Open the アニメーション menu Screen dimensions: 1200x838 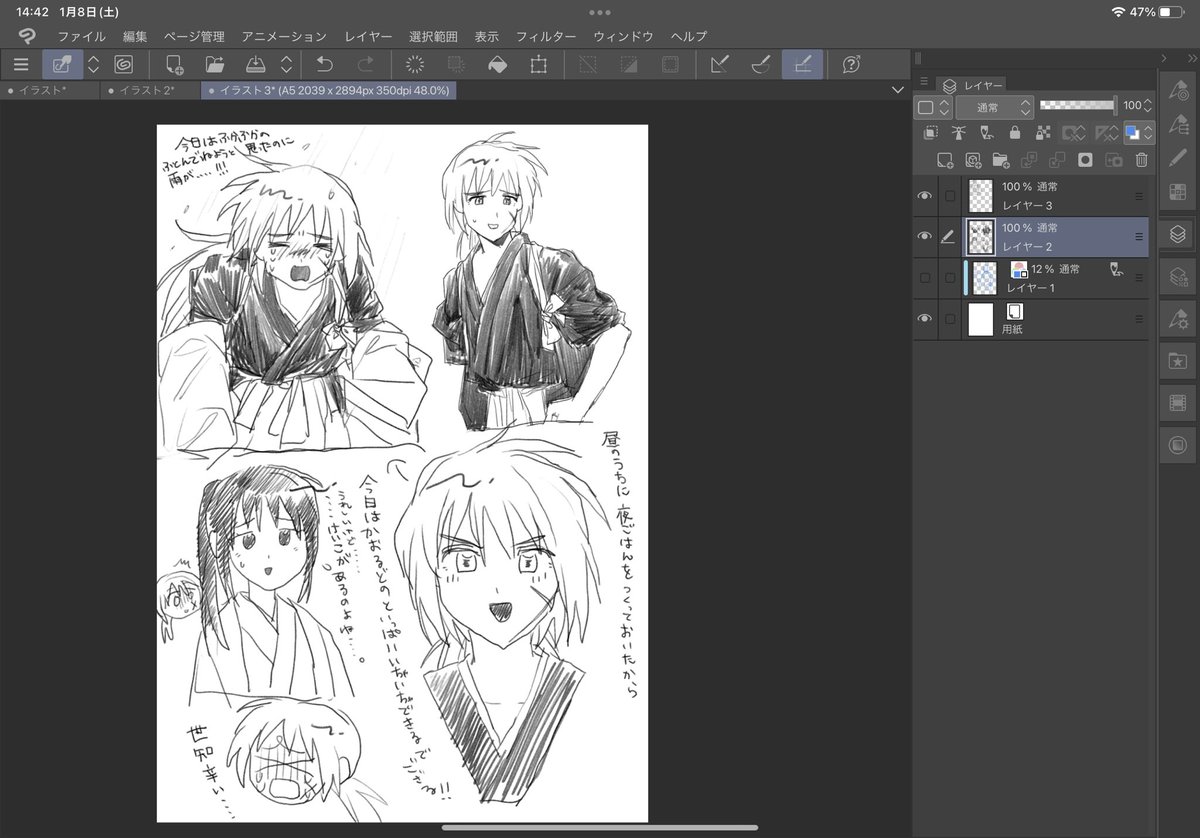(x=284, y=36)
